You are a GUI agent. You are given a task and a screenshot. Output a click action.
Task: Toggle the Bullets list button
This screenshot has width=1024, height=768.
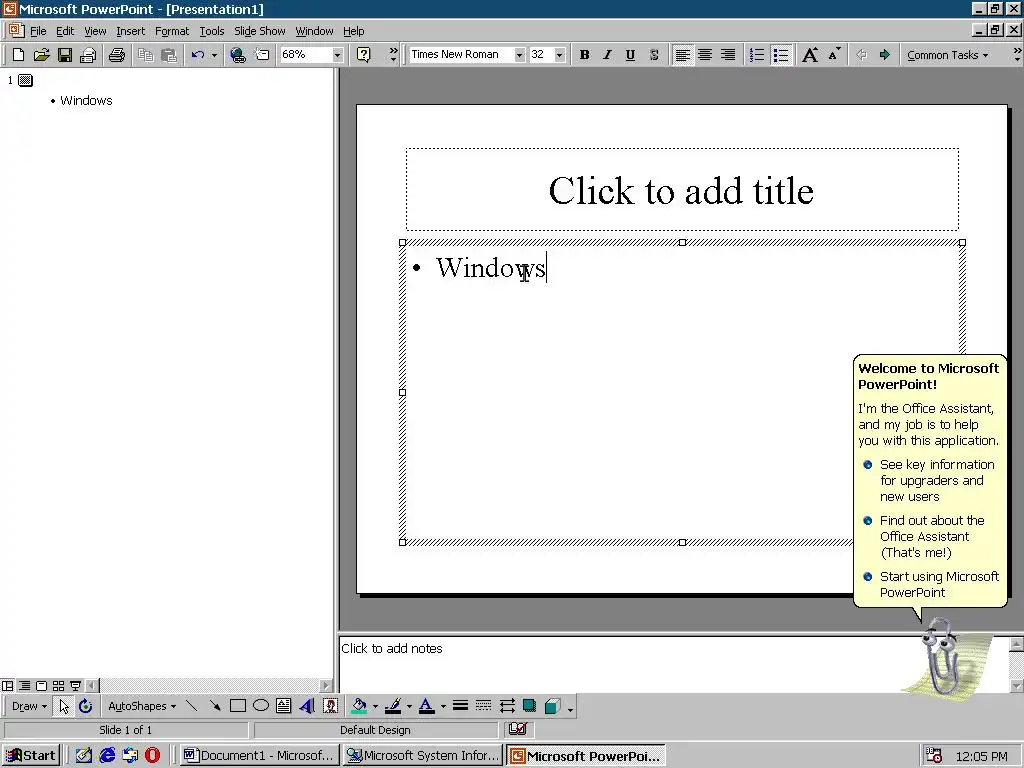(781, 55)
